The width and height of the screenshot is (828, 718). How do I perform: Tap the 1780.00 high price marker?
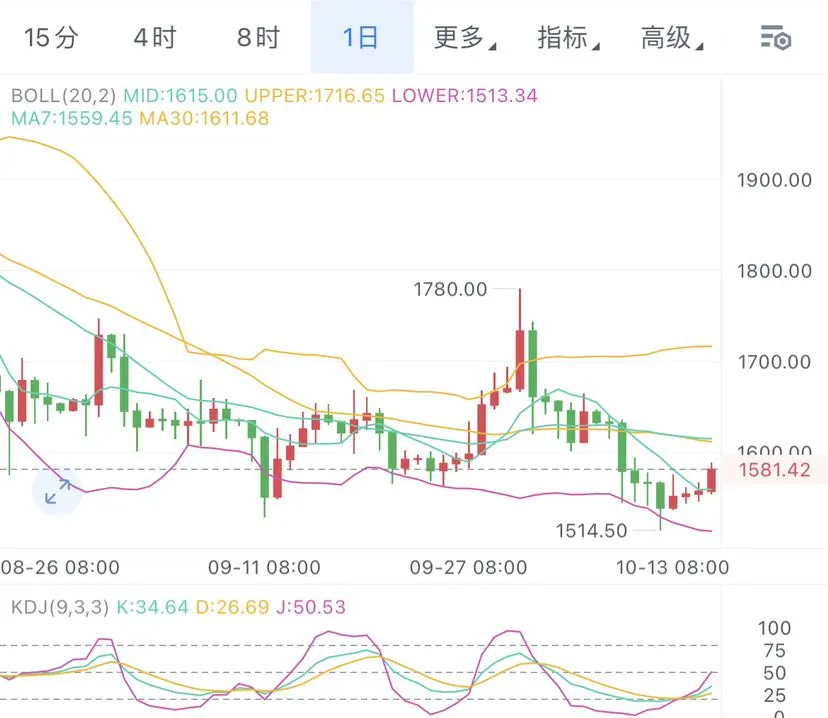coord(450,289)
